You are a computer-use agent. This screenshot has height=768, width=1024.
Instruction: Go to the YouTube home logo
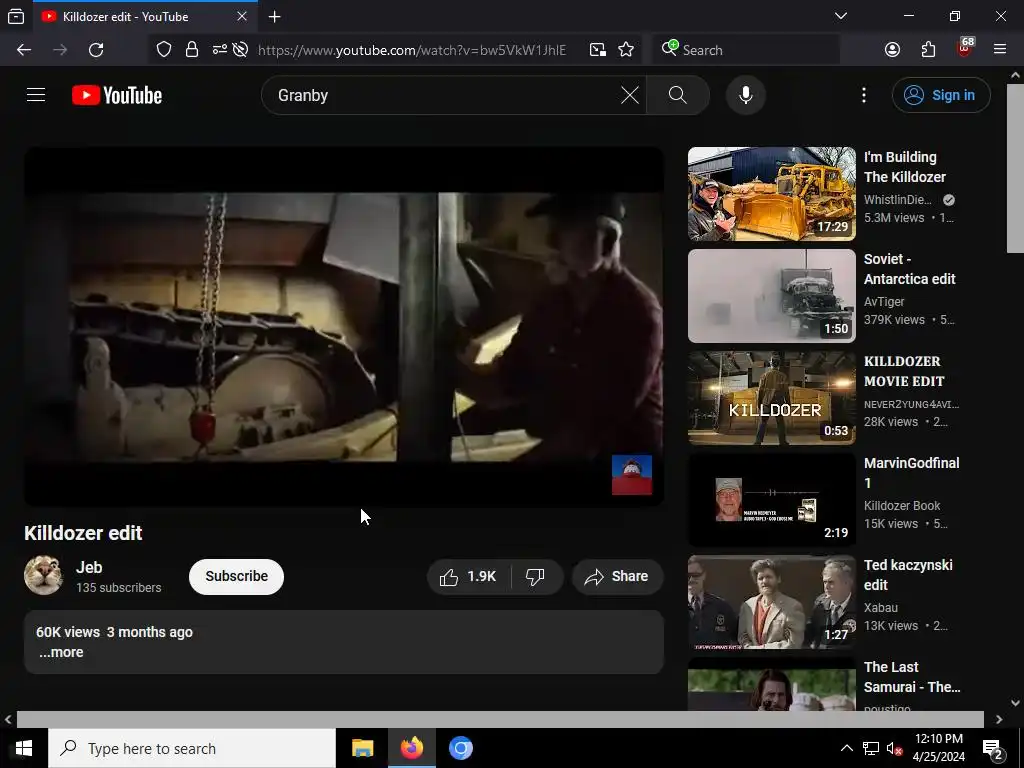point(117,95)
